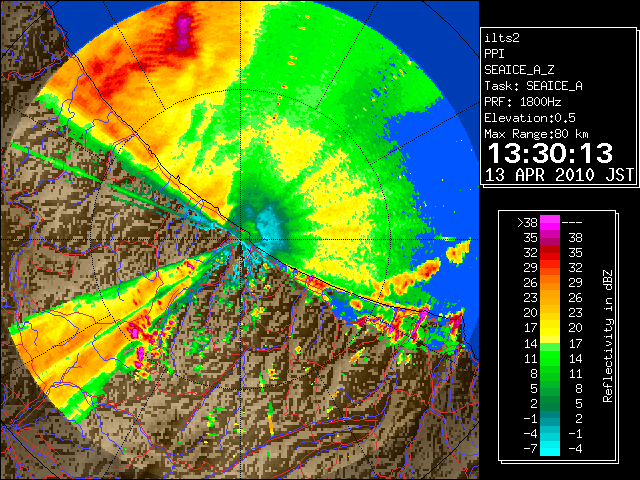Click the '>38' legend label
The width and height of the screenshot is (640, 480).
pyautogui.click(x=527, y=223)
